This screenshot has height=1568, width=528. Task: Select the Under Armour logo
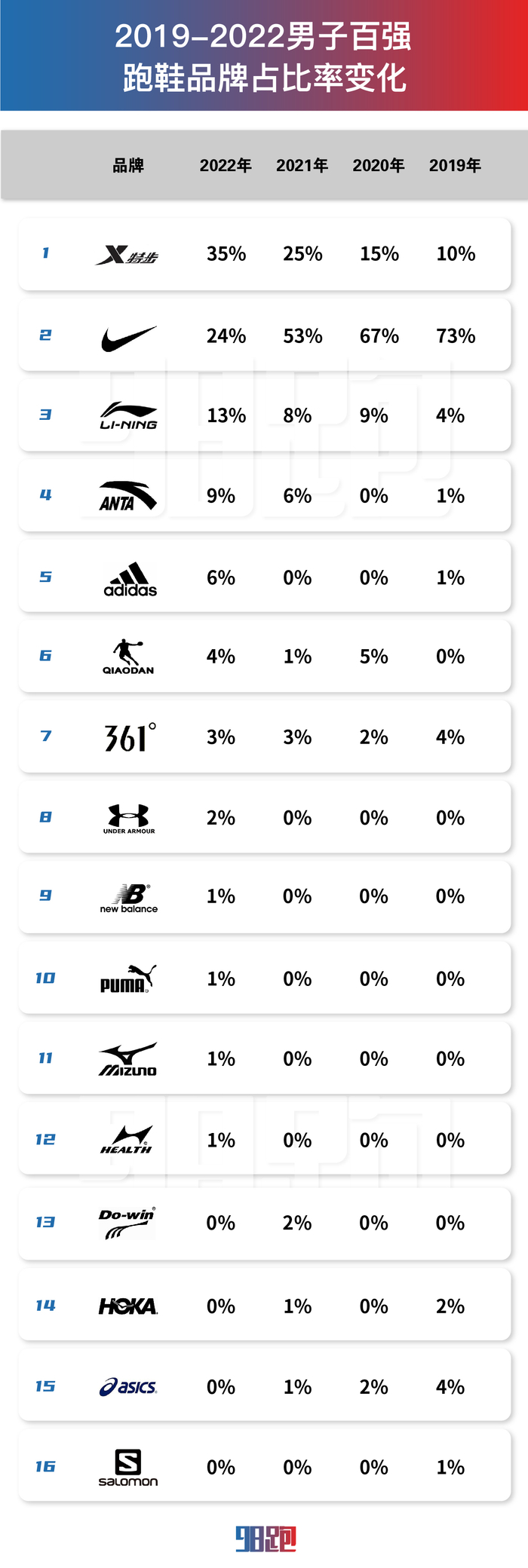point(129,819)
